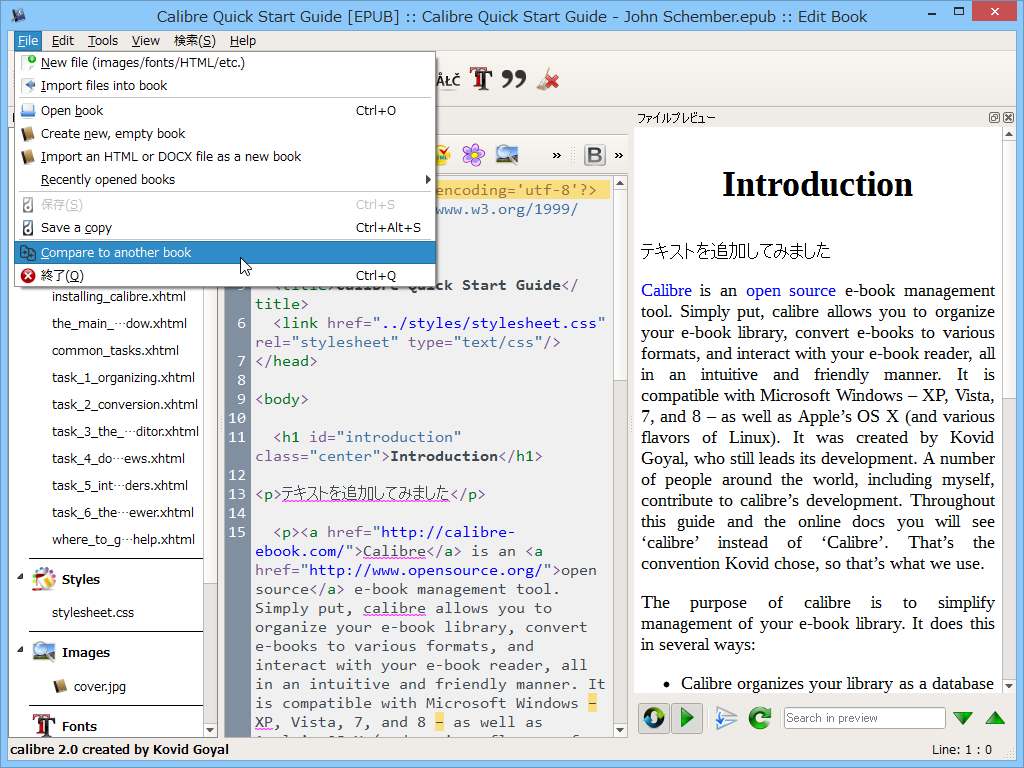
Task: Choose New file (images/fonts/HTML/etc.)
Action: pyautogui.click(x=225, y=63)
